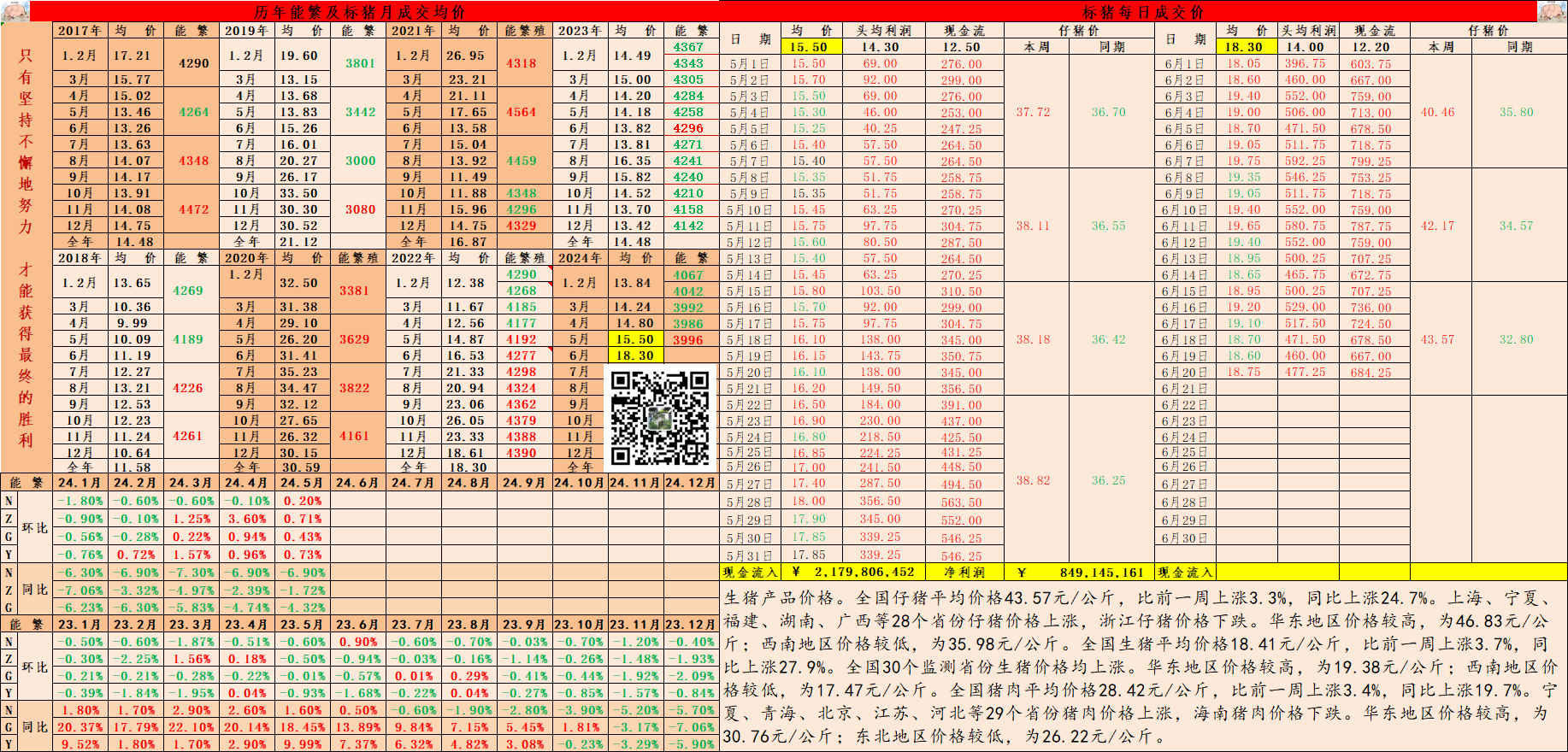Select the percentage cell 20.37%
The height and width of the screenshot is (752, 1568).
tap(80, 727)
